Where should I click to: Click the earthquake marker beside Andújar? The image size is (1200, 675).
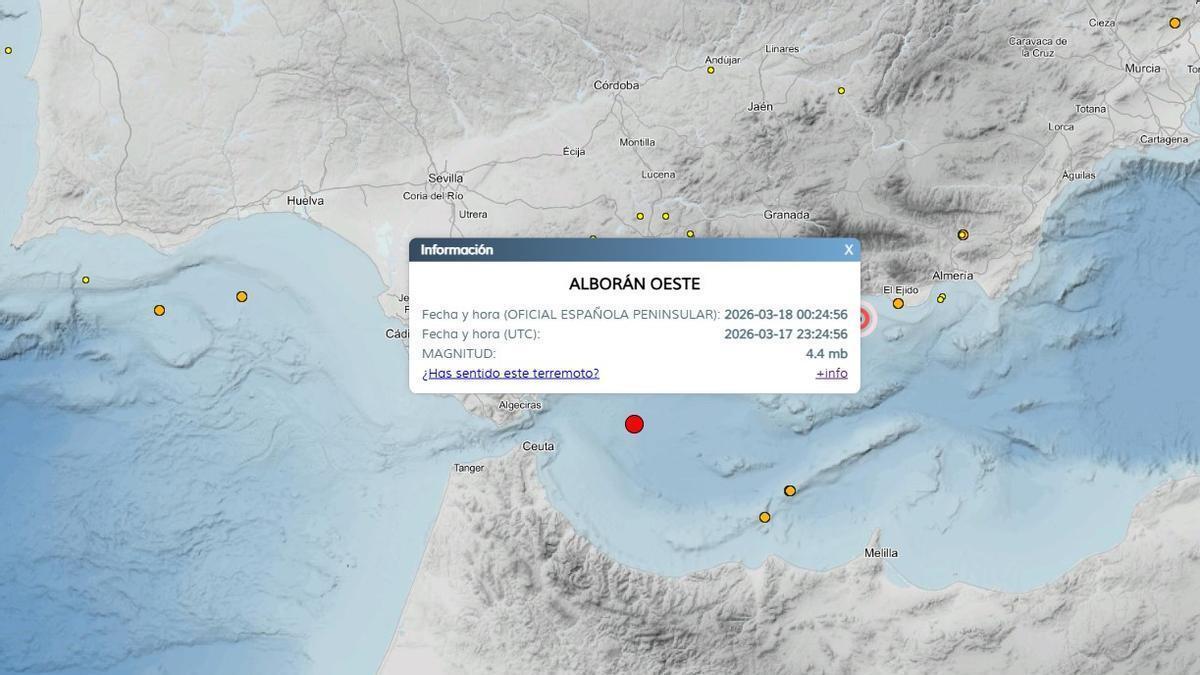(711, 70)
